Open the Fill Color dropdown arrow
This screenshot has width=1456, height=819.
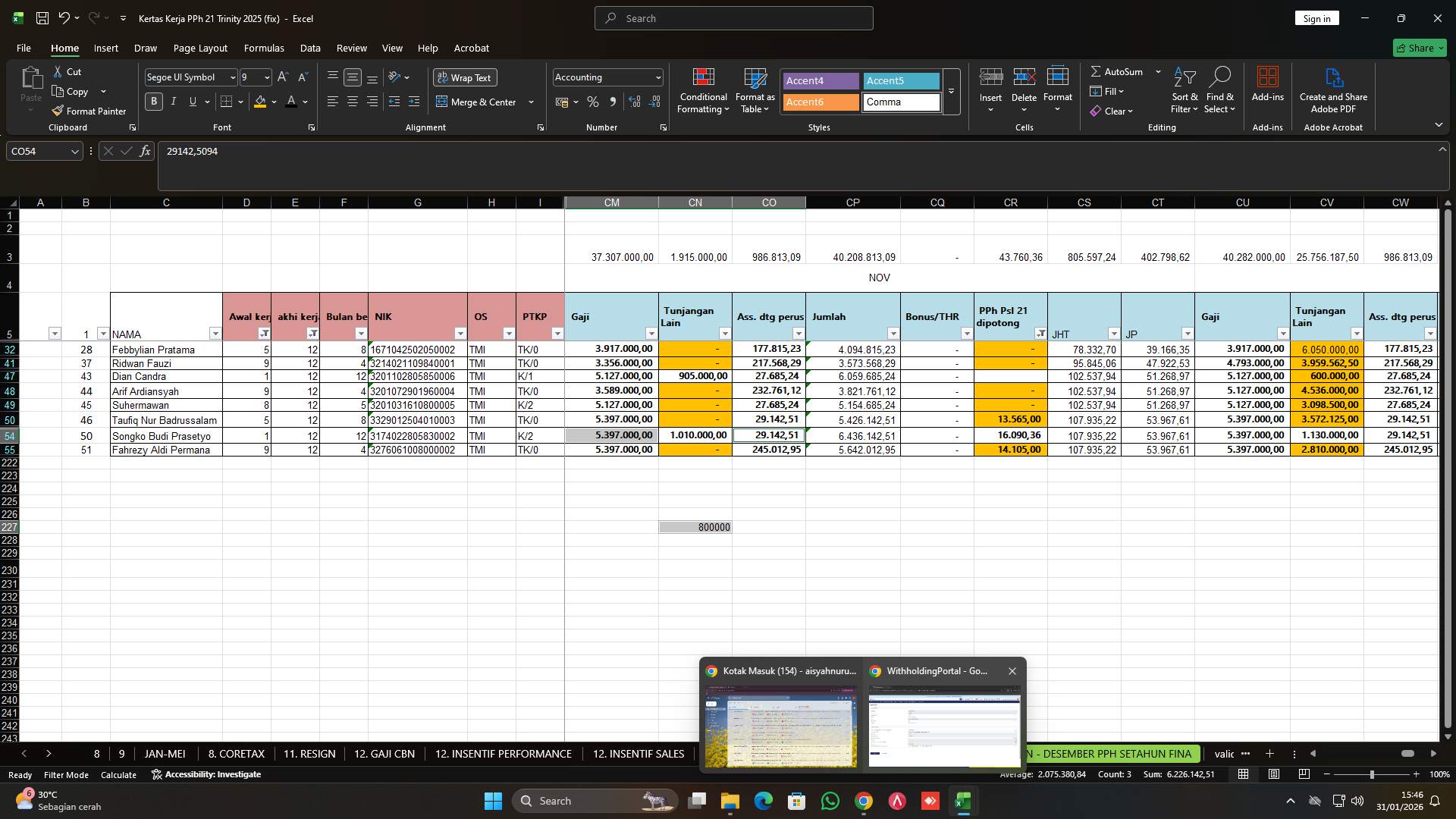point(274,102)
